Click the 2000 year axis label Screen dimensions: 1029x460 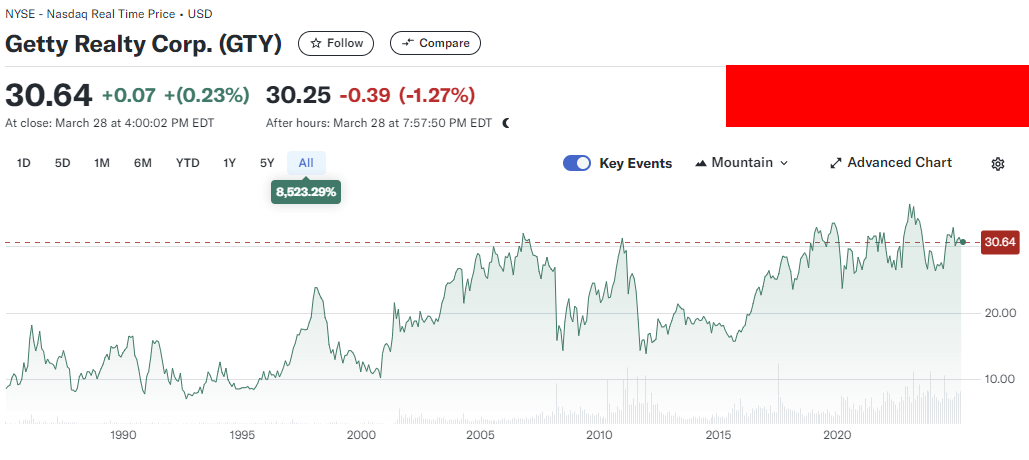(361, 434)
